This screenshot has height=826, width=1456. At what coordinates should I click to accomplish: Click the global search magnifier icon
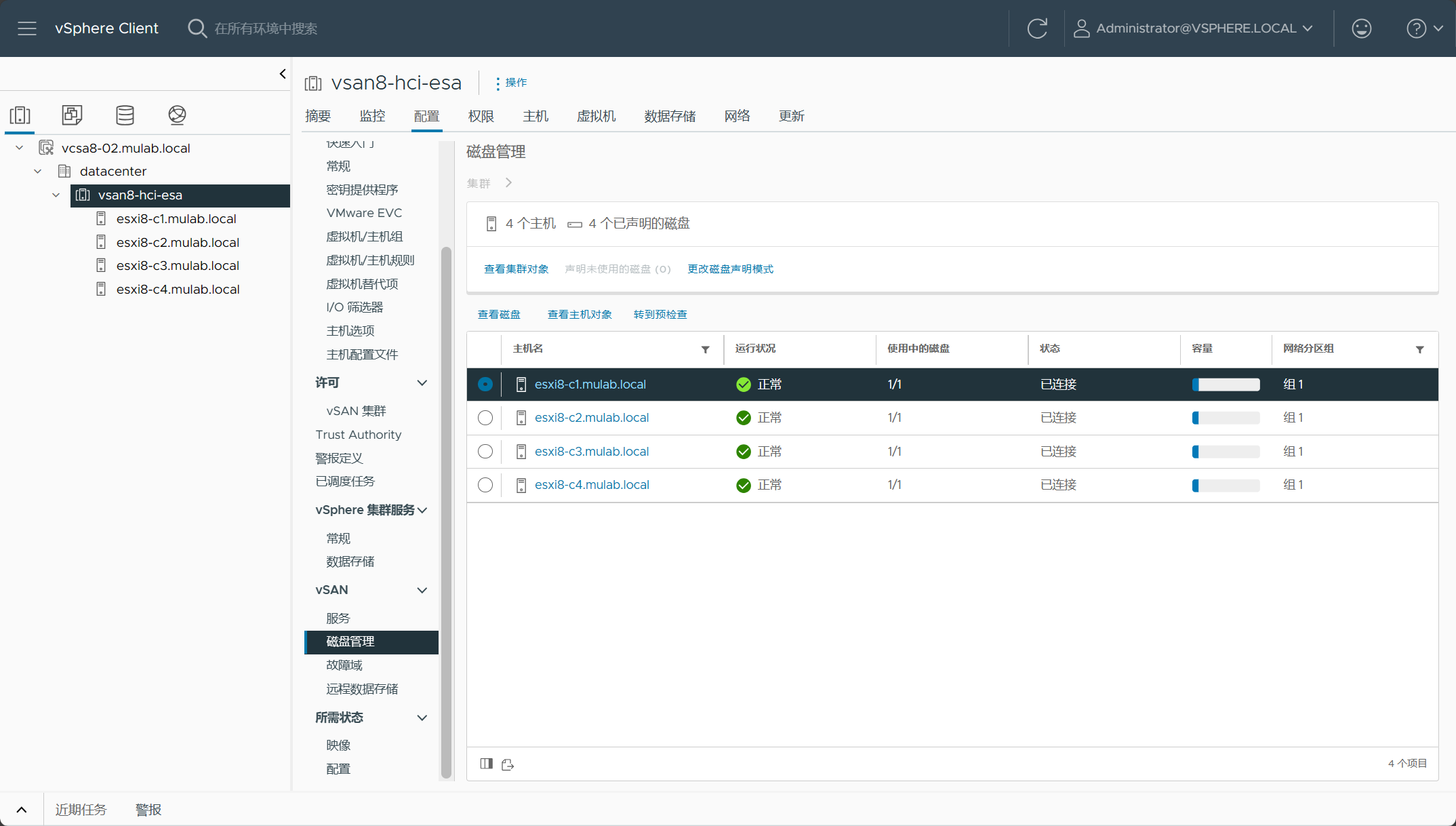197,28
